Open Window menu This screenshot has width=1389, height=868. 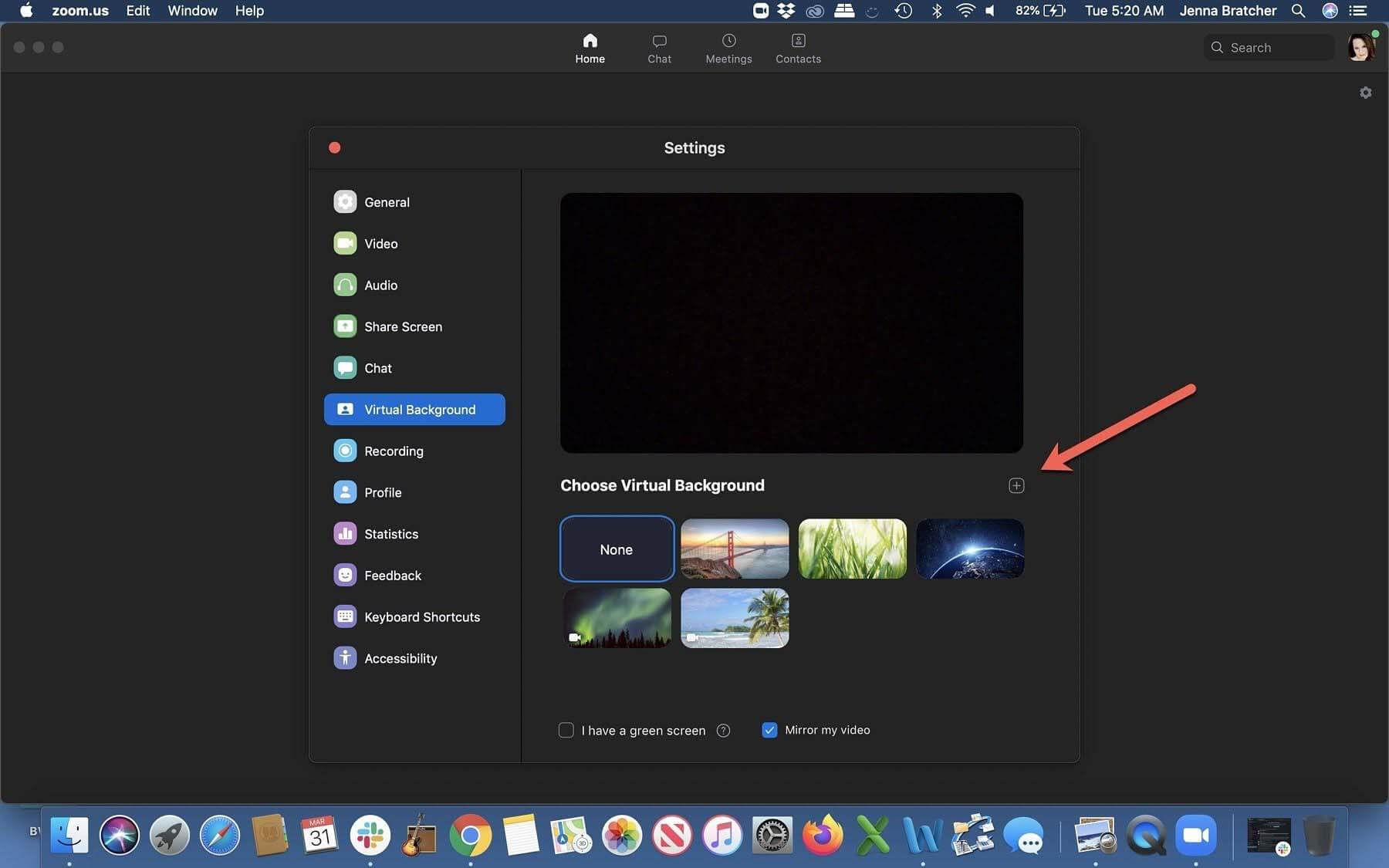point(192,11)
